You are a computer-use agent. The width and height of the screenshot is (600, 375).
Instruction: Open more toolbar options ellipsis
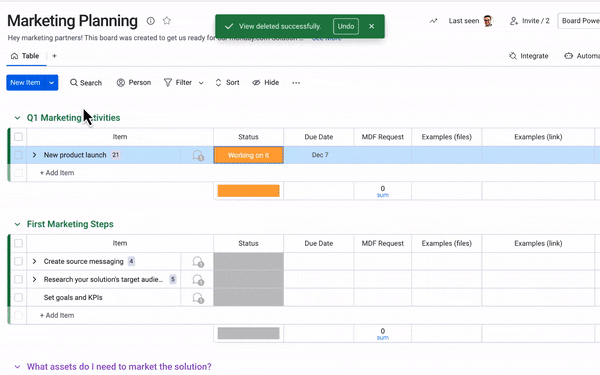[296, 83]
